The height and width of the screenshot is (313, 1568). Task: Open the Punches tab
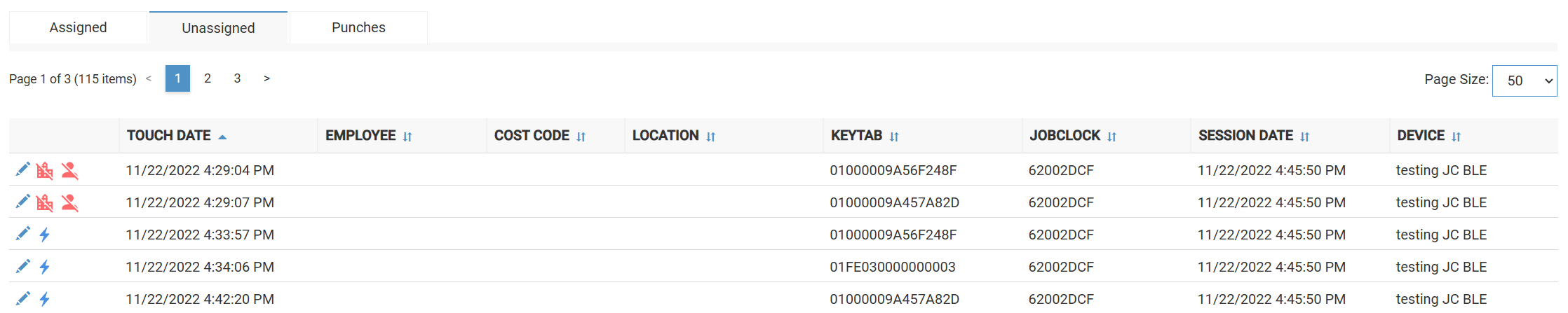[x=358, y=27]
